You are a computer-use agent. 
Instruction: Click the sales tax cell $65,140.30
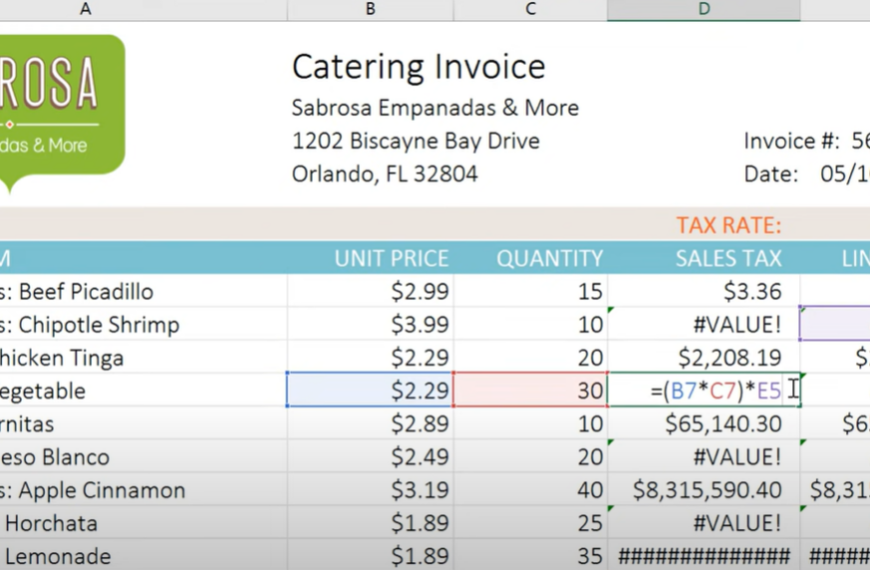[704, 423]
